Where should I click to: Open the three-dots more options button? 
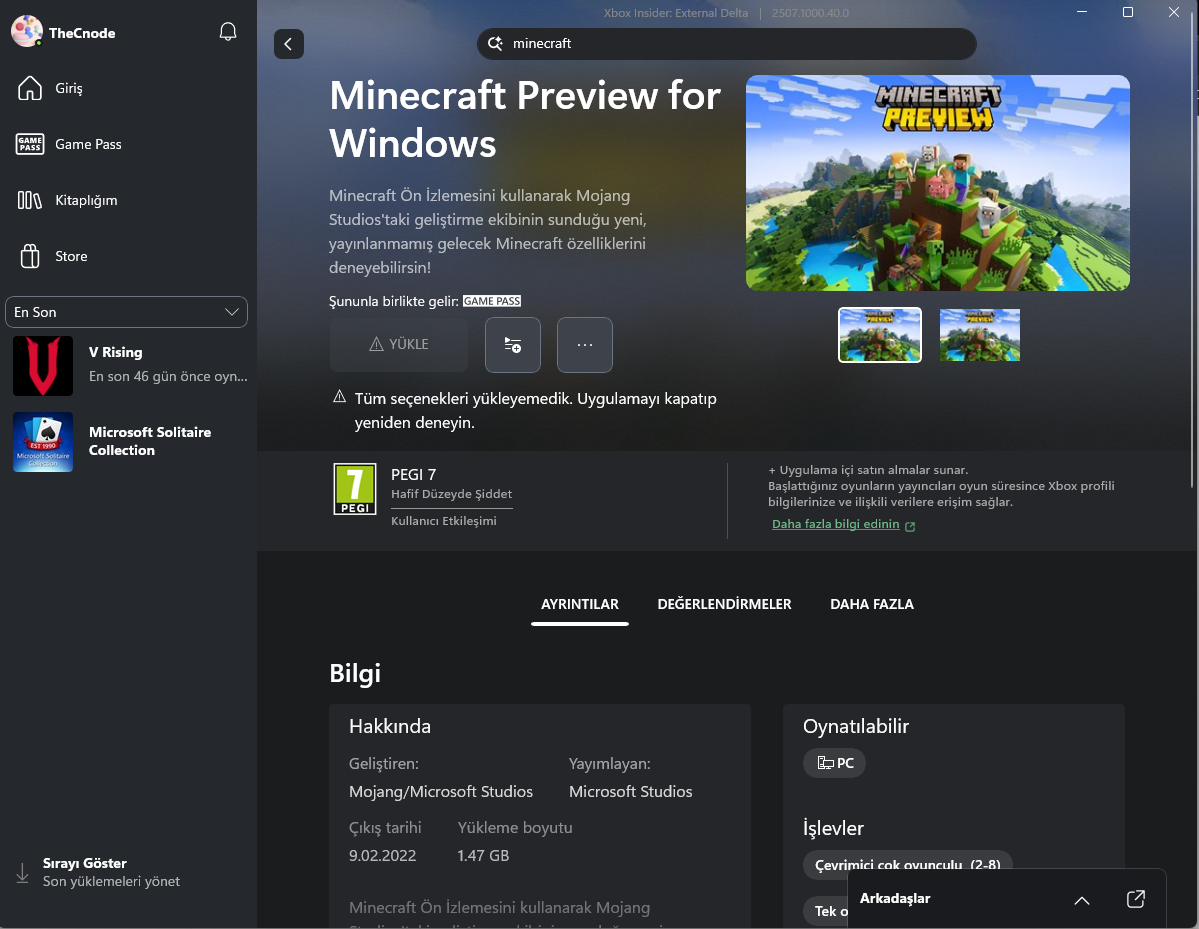tap(584, 345)
